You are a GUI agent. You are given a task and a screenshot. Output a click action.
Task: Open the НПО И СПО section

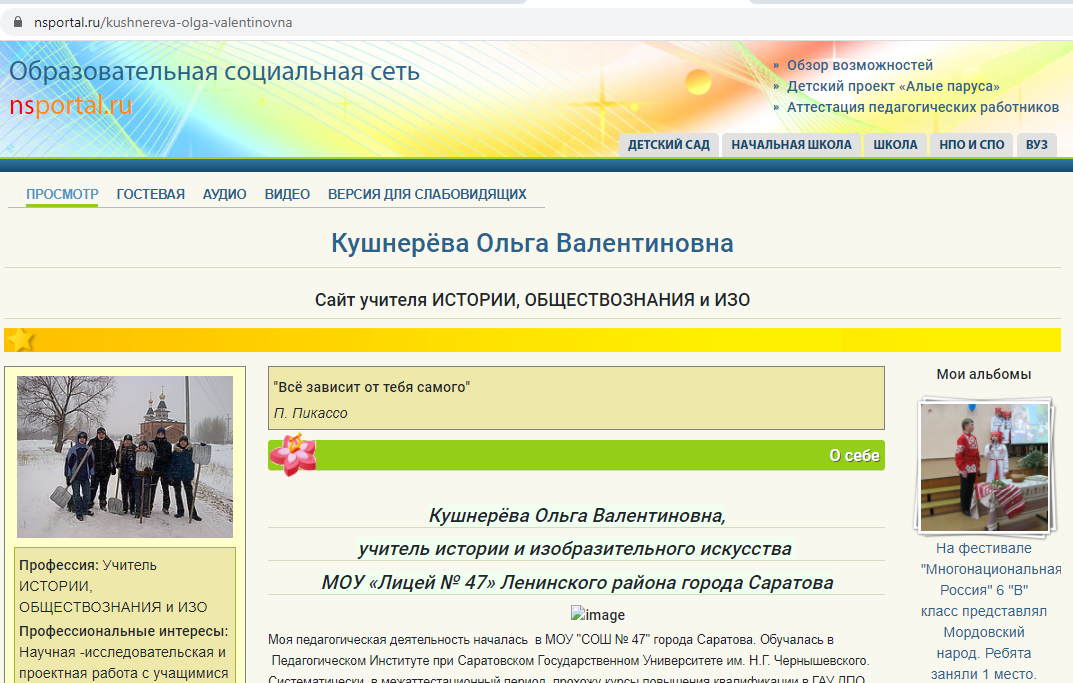971,145
